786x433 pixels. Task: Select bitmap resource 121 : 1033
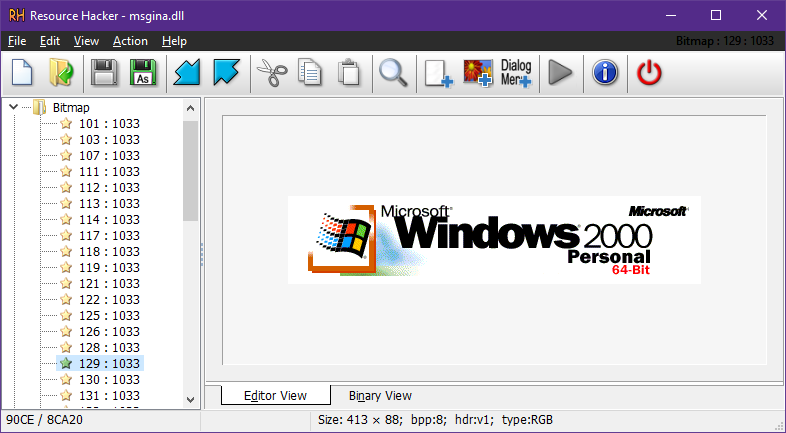click(x=109, y=284)
